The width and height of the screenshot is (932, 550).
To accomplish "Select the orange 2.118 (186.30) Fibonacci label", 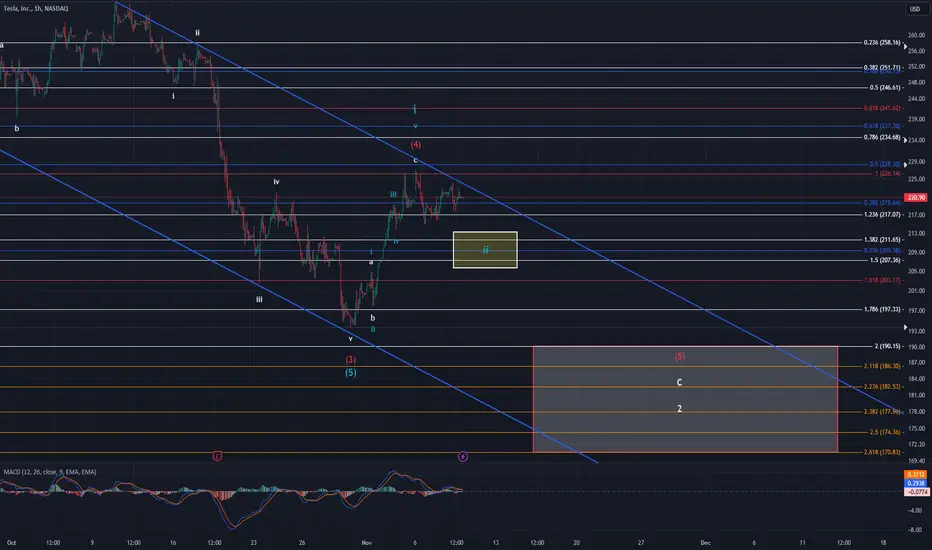I will click(x=882, y=366).
